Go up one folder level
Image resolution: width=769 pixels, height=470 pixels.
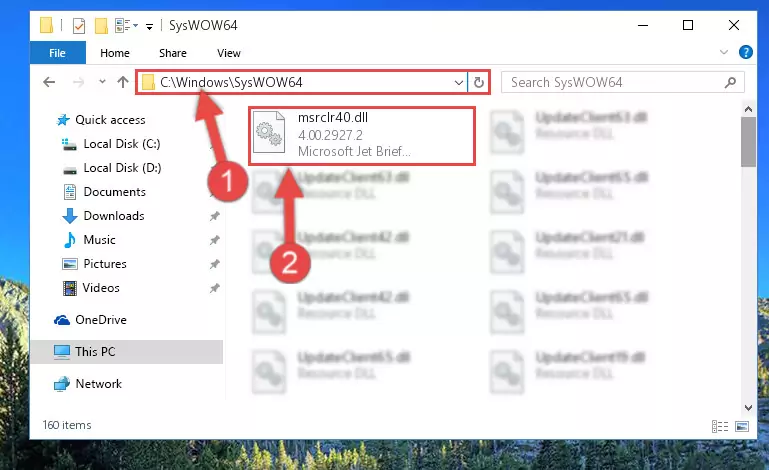[123, 82]
